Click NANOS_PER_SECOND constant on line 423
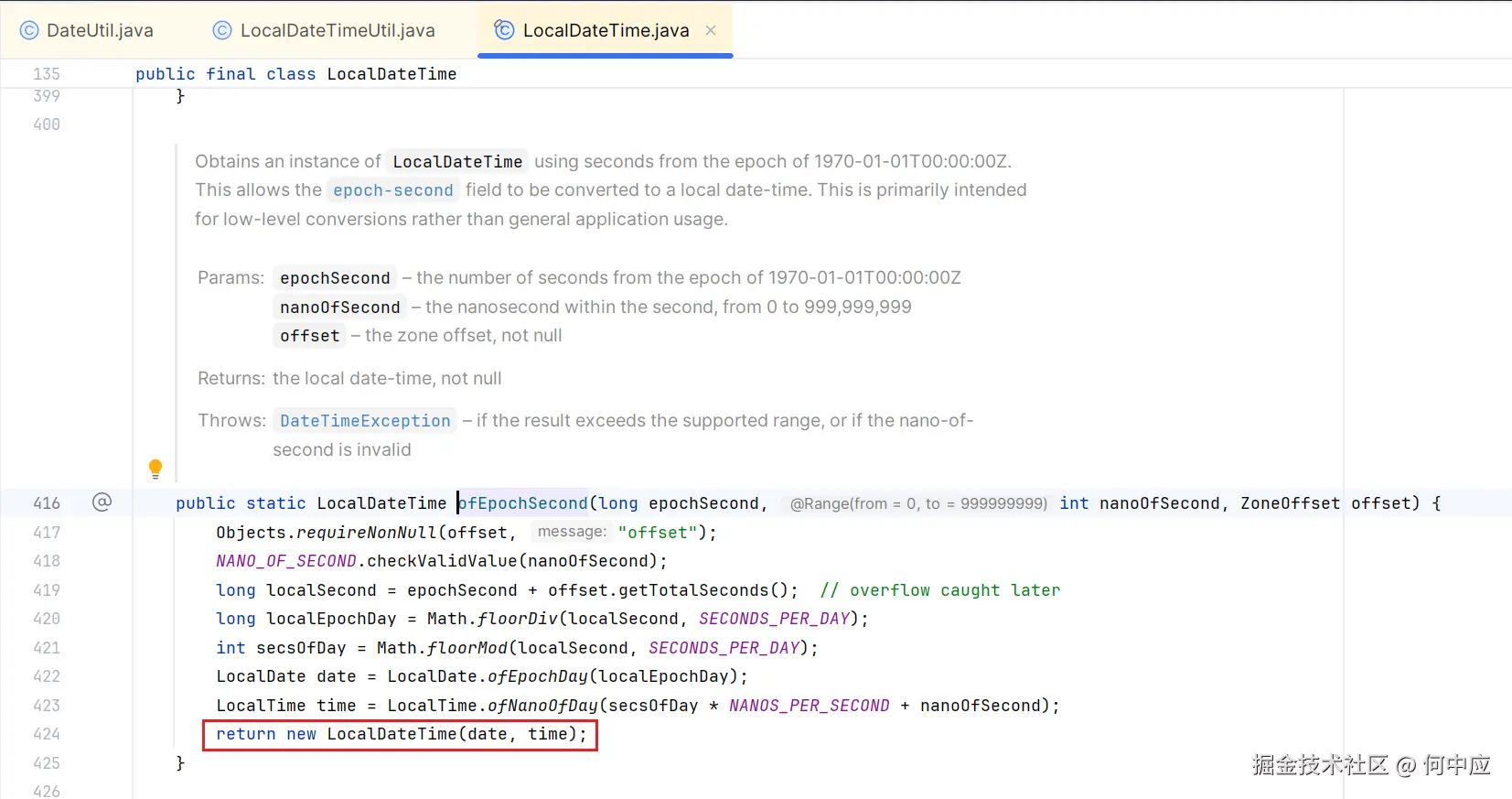 809,706
